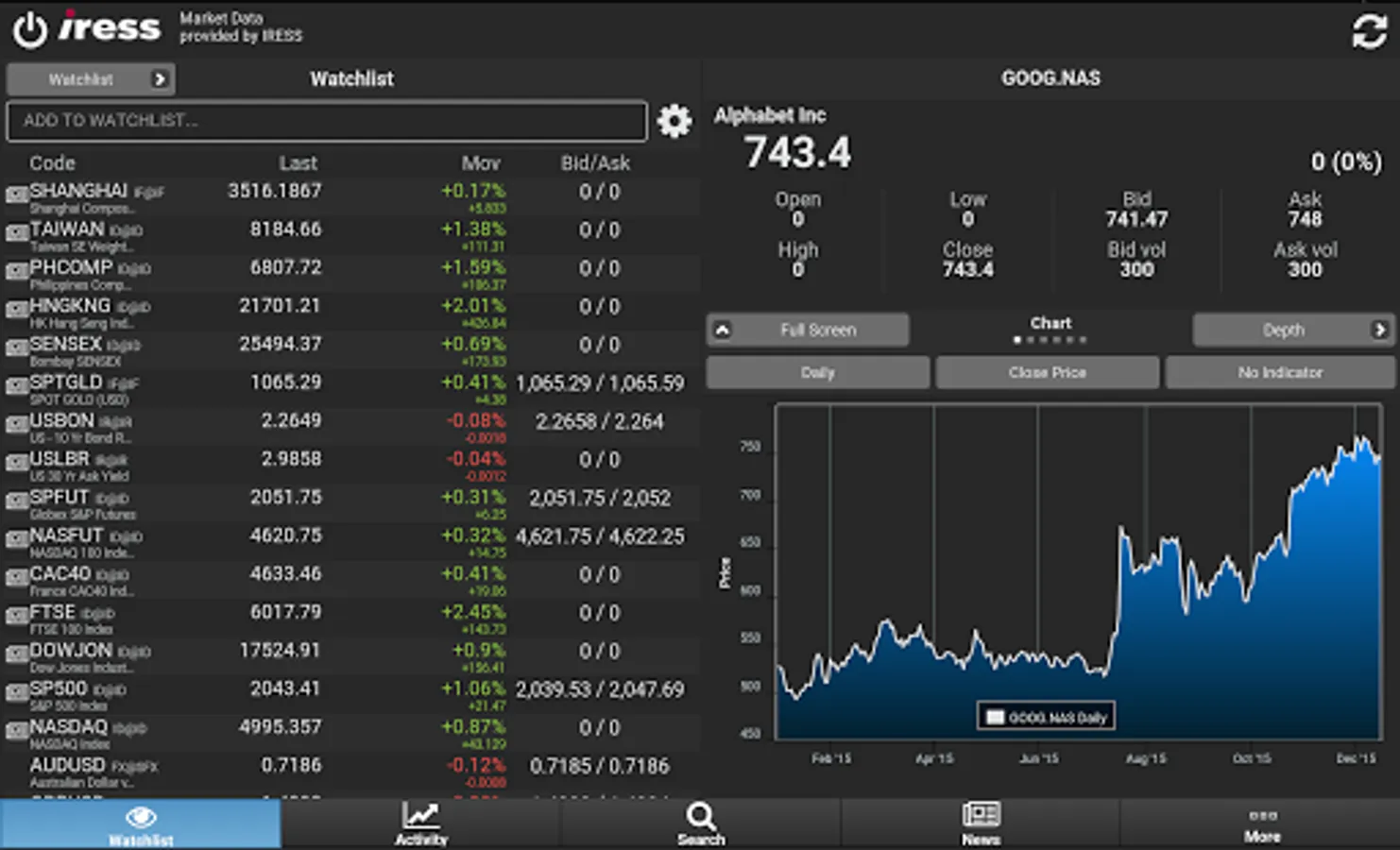The width and height of the screenshot is (1400, 850).
Task: Click the TAIWAN last price 8184.66
Action: pyautogui.click(x=285, y=229)
